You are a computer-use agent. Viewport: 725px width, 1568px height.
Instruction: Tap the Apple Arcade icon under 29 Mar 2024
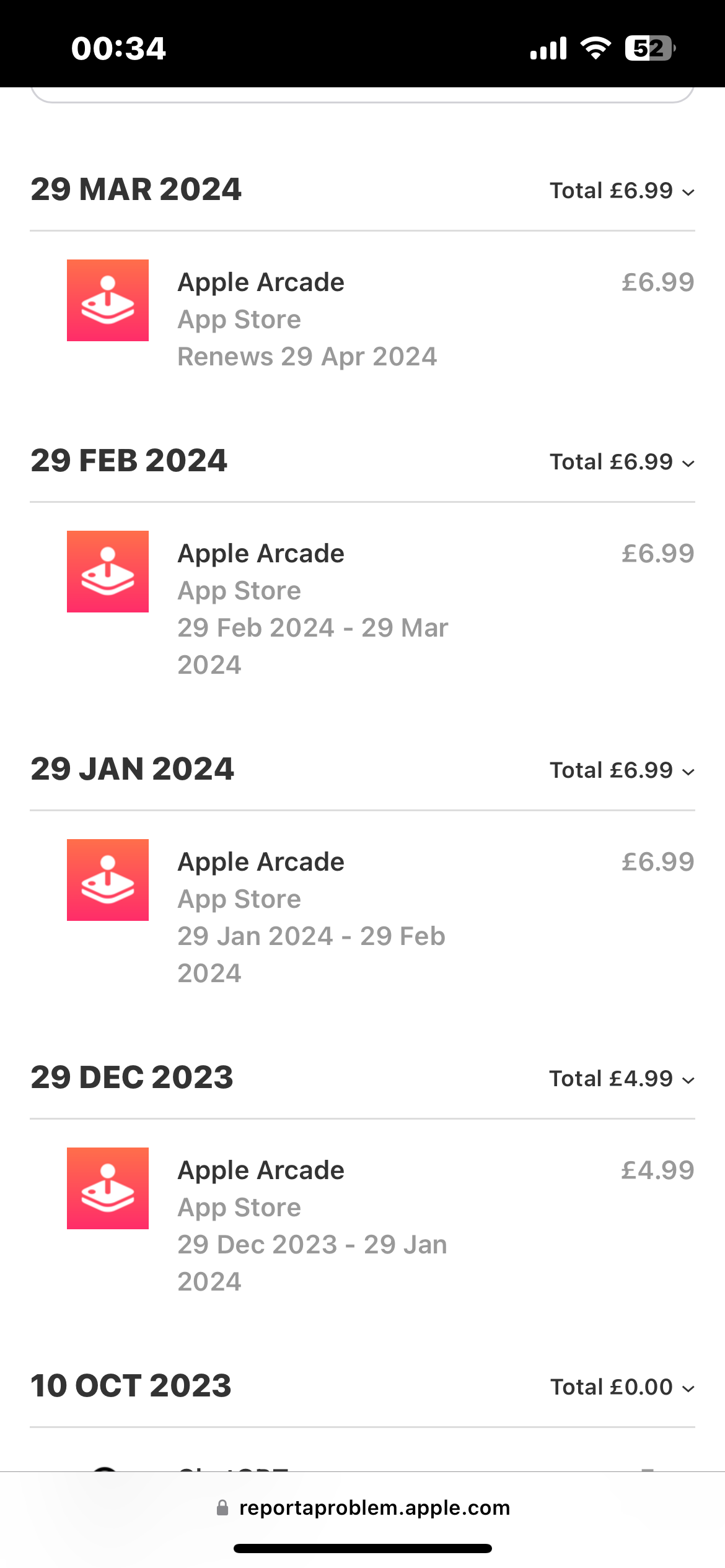coord(108,300)
